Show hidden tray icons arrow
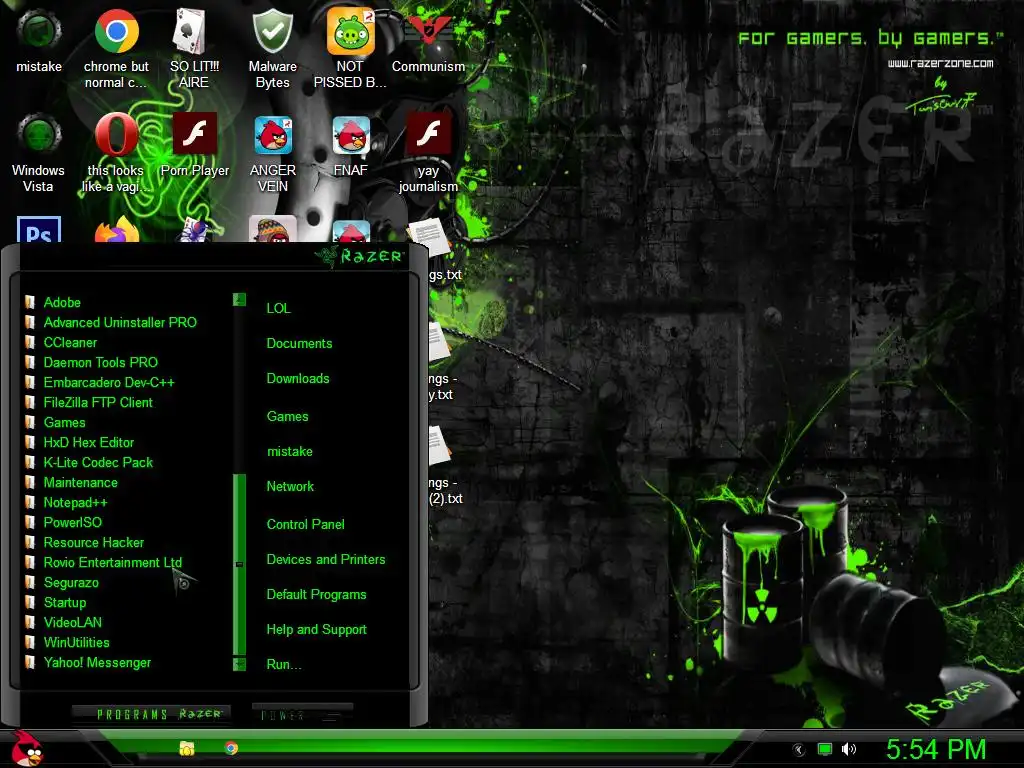 [x=799, y=750]
